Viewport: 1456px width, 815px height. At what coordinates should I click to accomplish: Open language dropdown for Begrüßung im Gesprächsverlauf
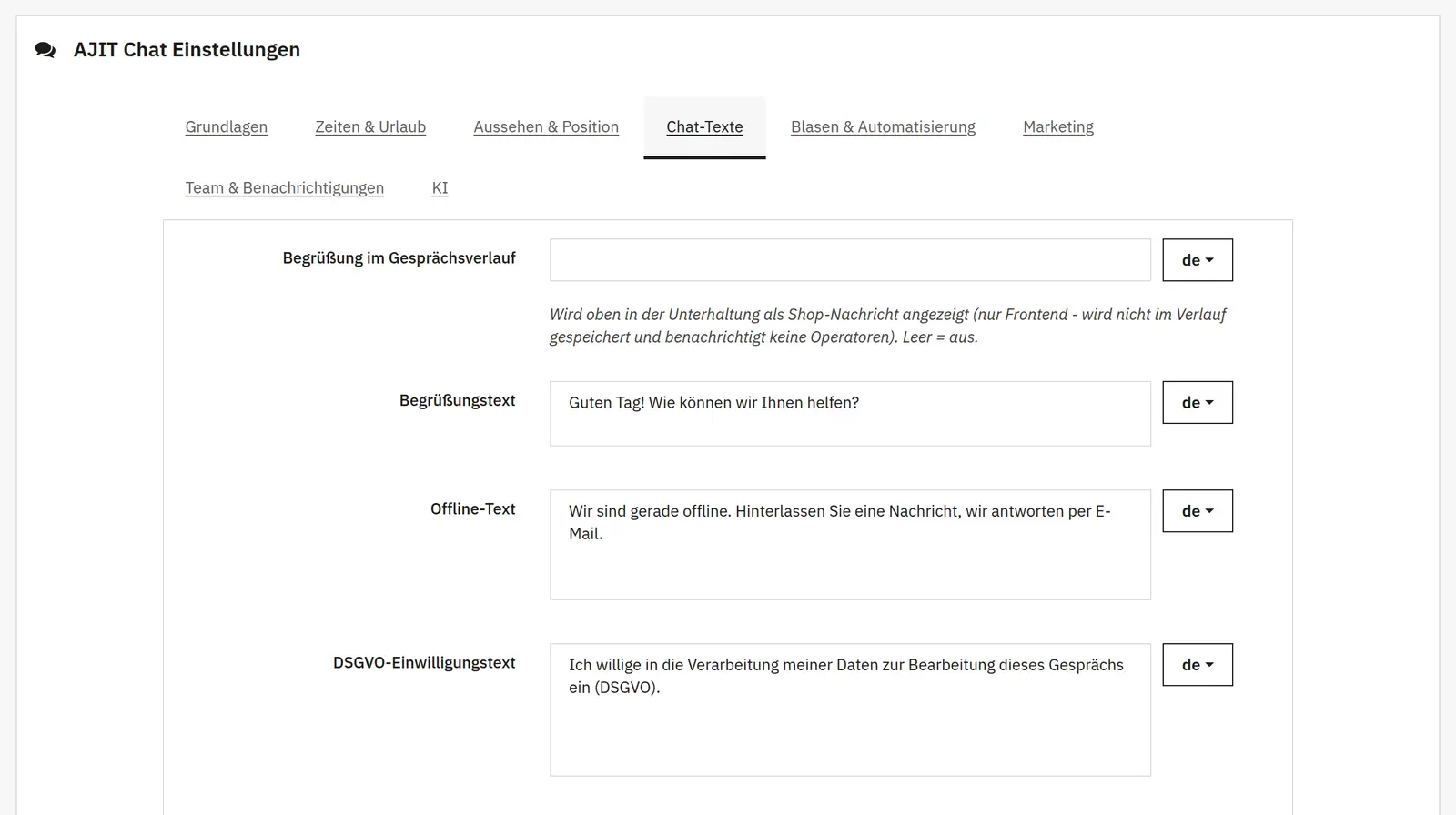(1198, 260)
